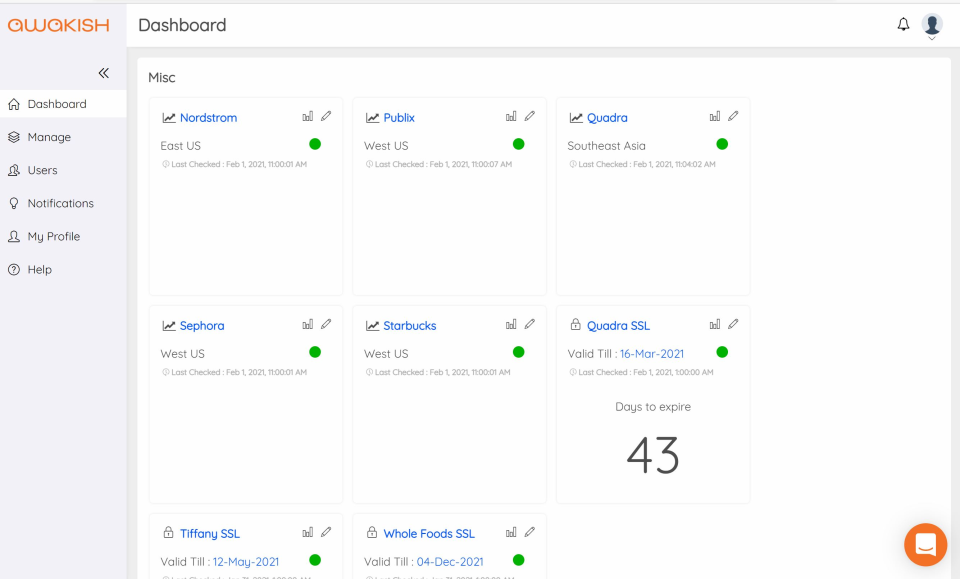This screenshot has width=960, height=579.
Task: Open Users from the sidebar
Action: [x=42, y=170]
